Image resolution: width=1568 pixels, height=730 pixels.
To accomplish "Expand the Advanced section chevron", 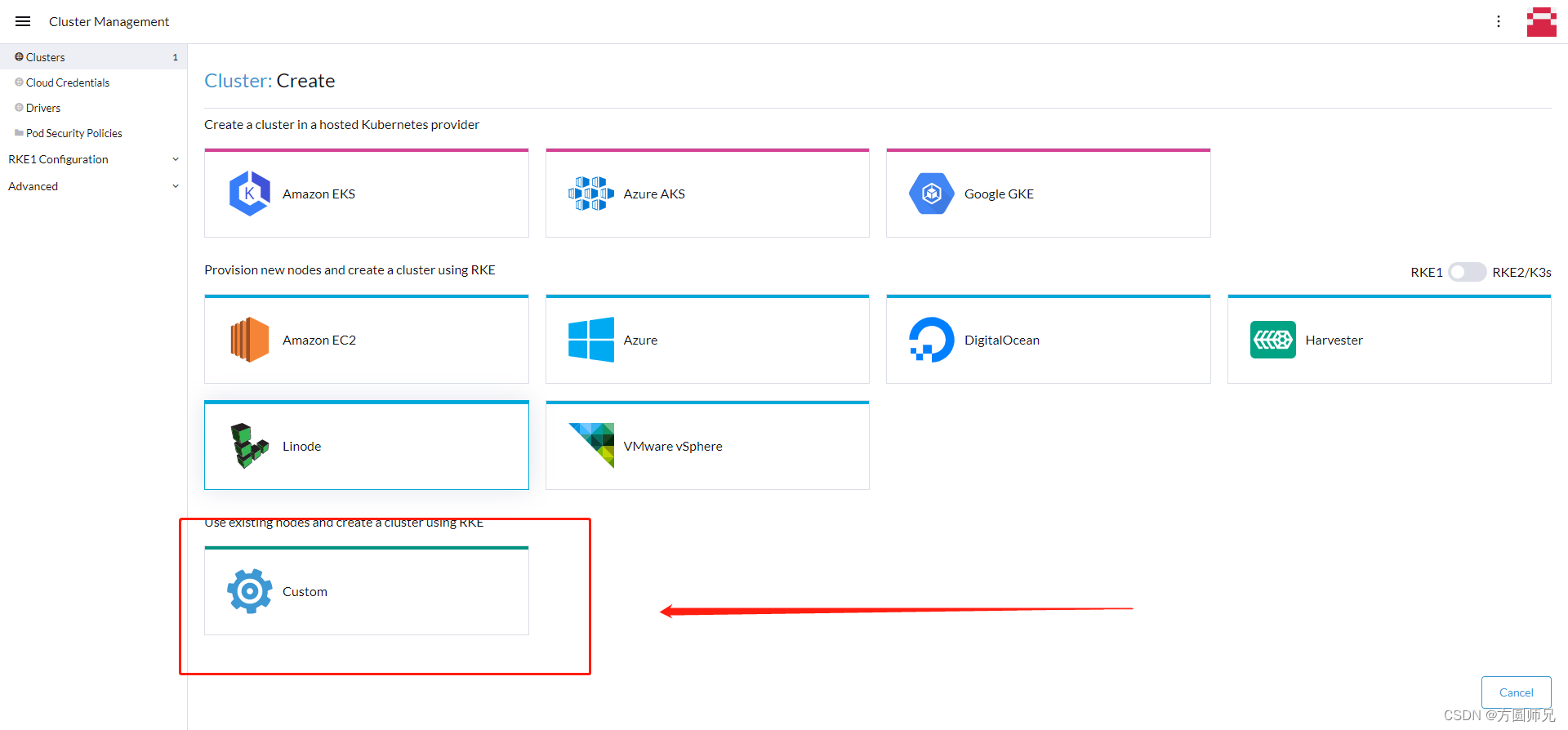I will pos(176,186).
